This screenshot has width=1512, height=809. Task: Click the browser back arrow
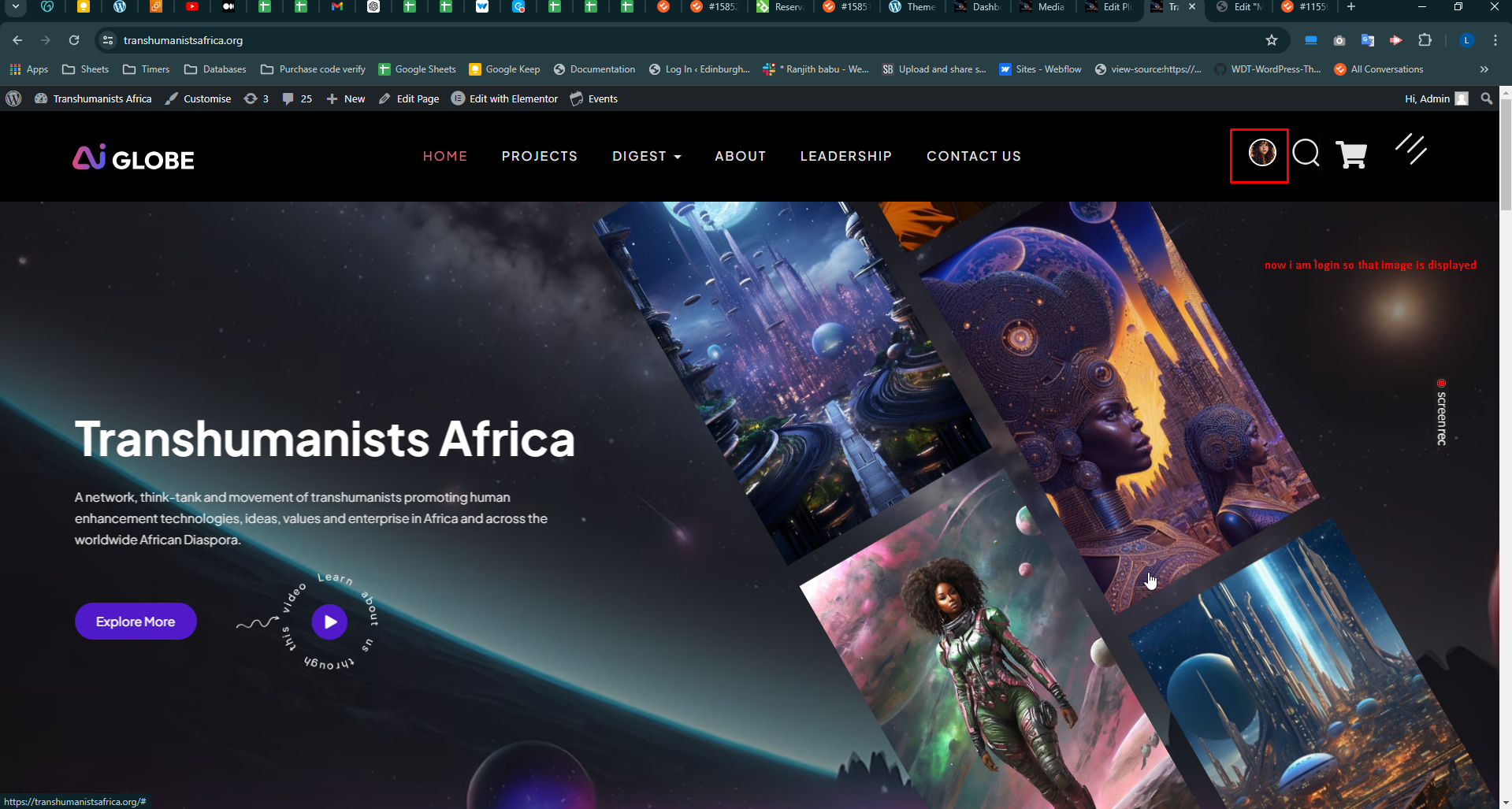17,40
